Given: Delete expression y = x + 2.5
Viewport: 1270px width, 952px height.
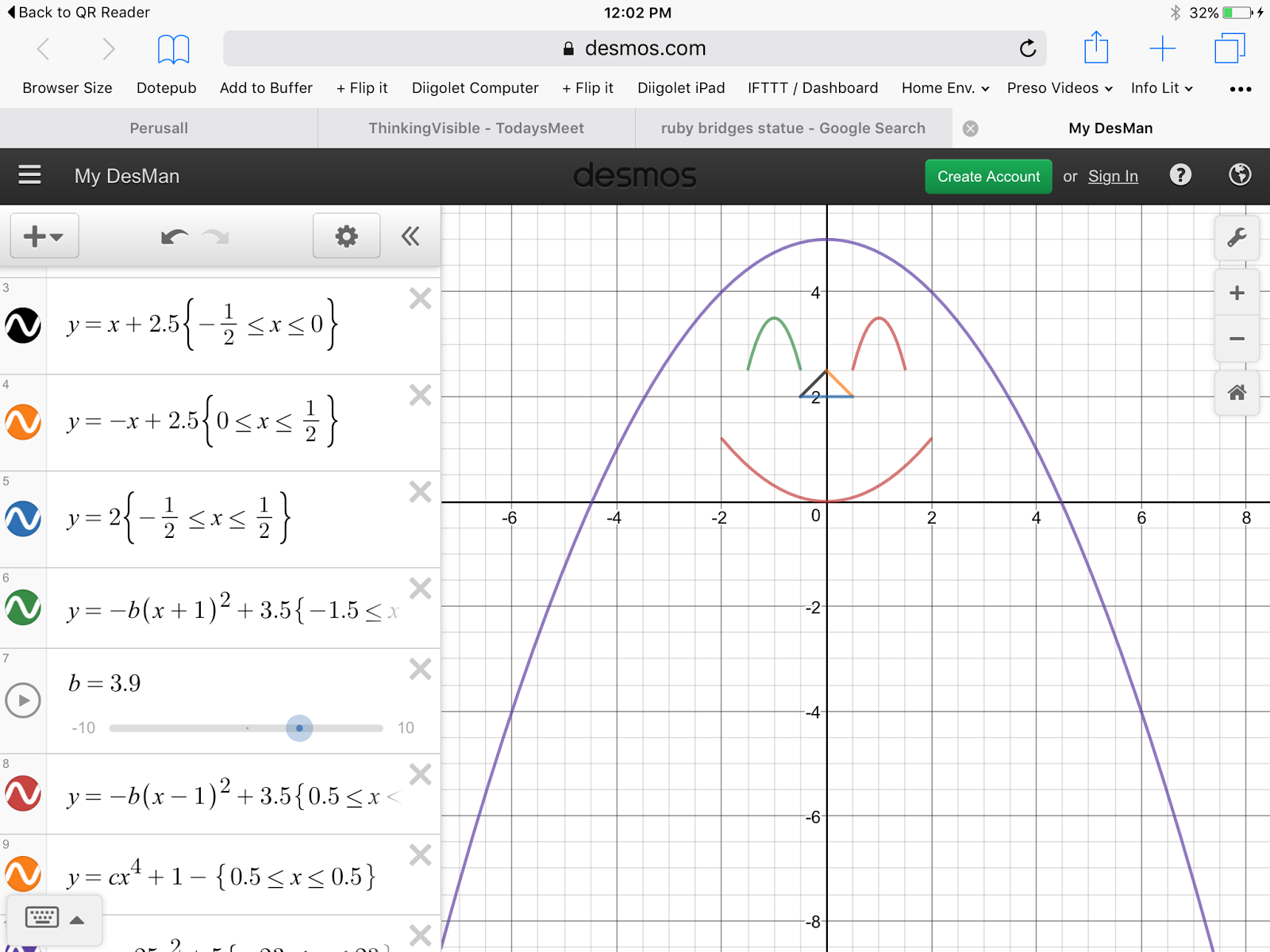Looking at the screenshot, I should click(420, 298).
